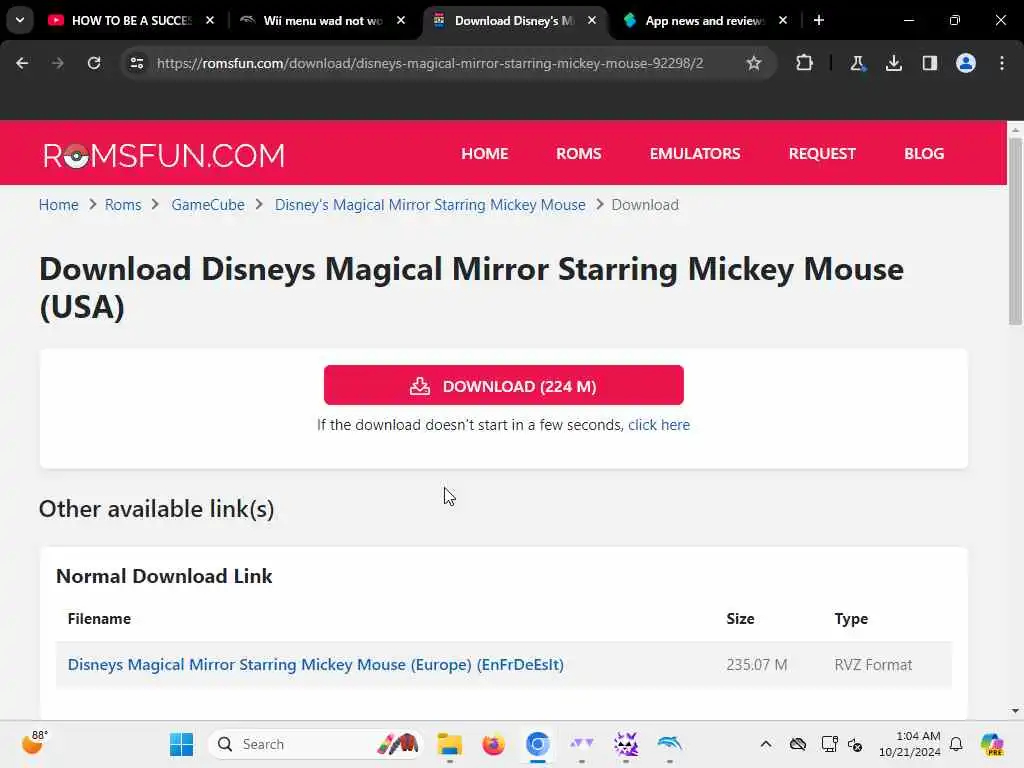Follow the Roms breadcrumb link
The width and height of the screenshot is (1024, 768).
click(123, 205)
